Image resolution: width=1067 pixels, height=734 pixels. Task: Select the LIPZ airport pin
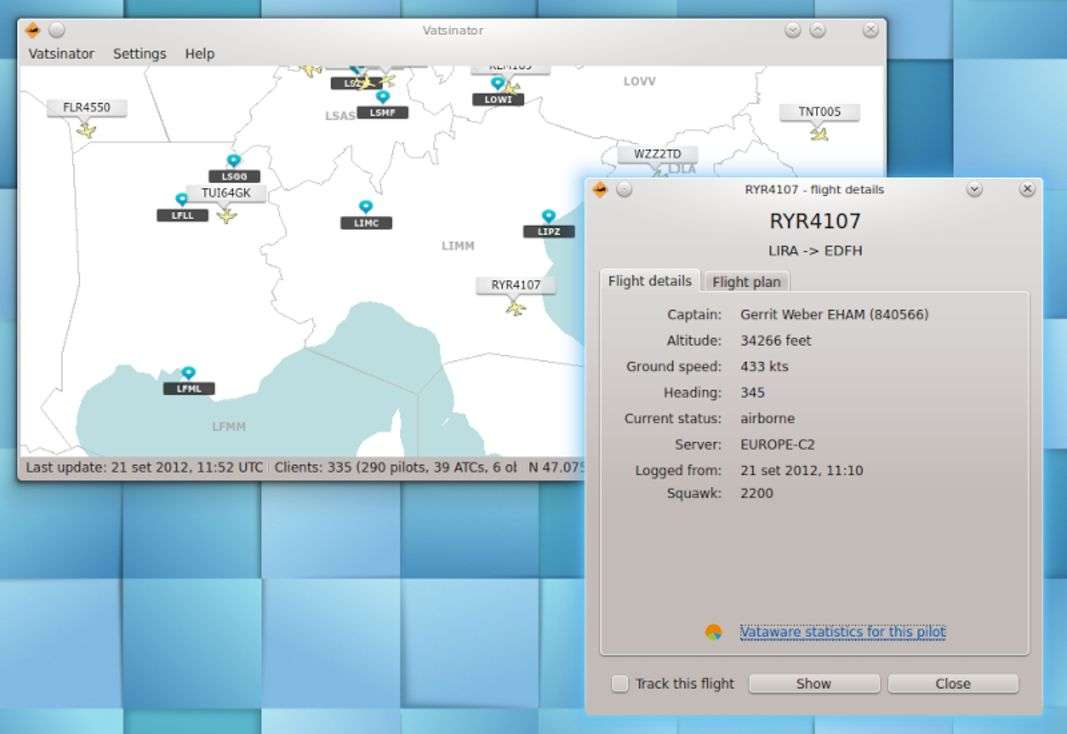548,217
